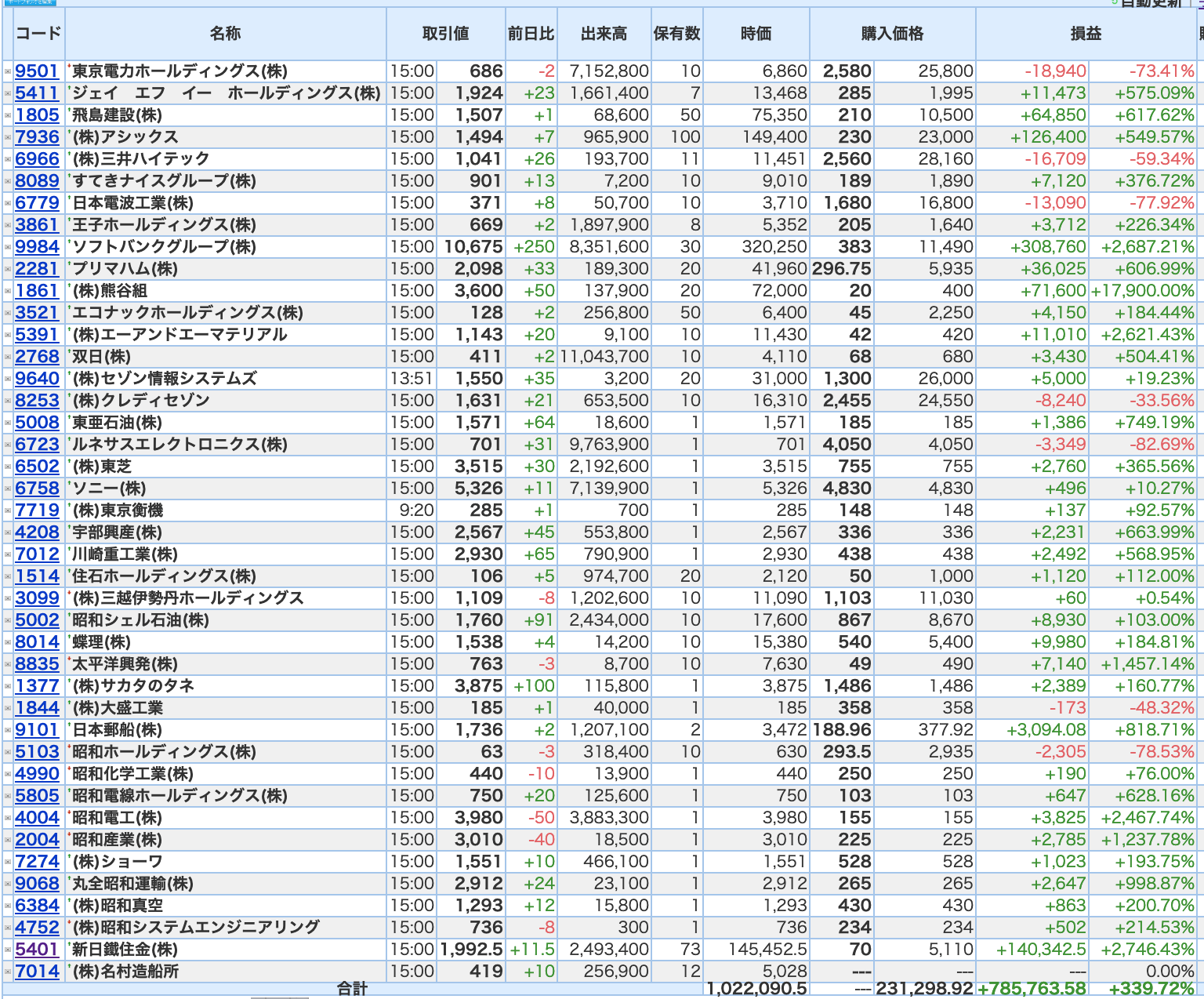Click the small x icon beside code 1861
The width and height of the screenshot is (1204, 999).
(8, 291)
